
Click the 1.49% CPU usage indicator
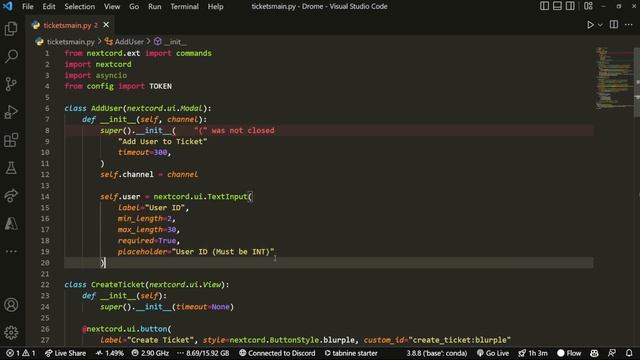point(109,353)
